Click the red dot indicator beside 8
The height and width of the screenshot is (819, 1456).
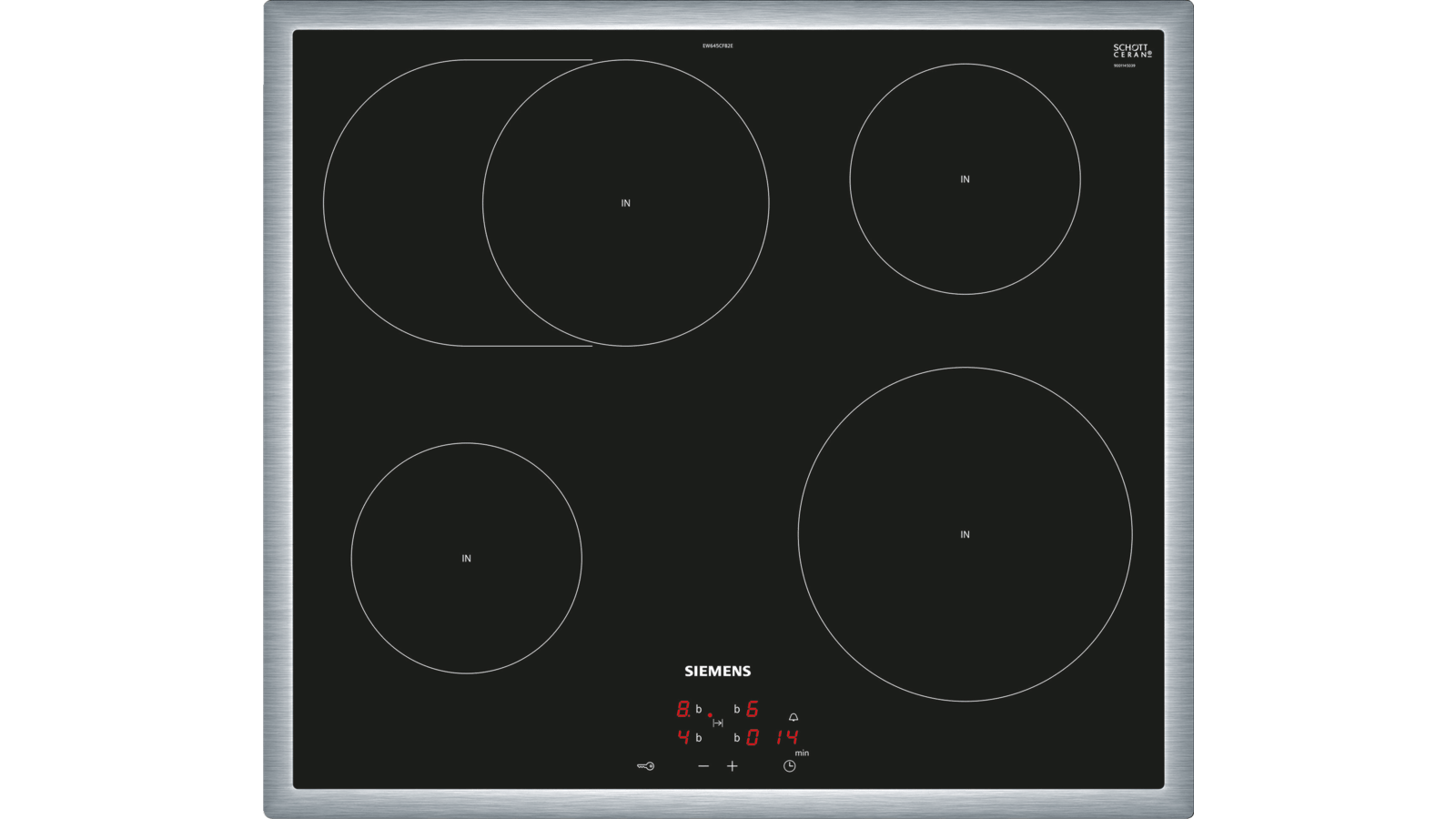(710, 714)
